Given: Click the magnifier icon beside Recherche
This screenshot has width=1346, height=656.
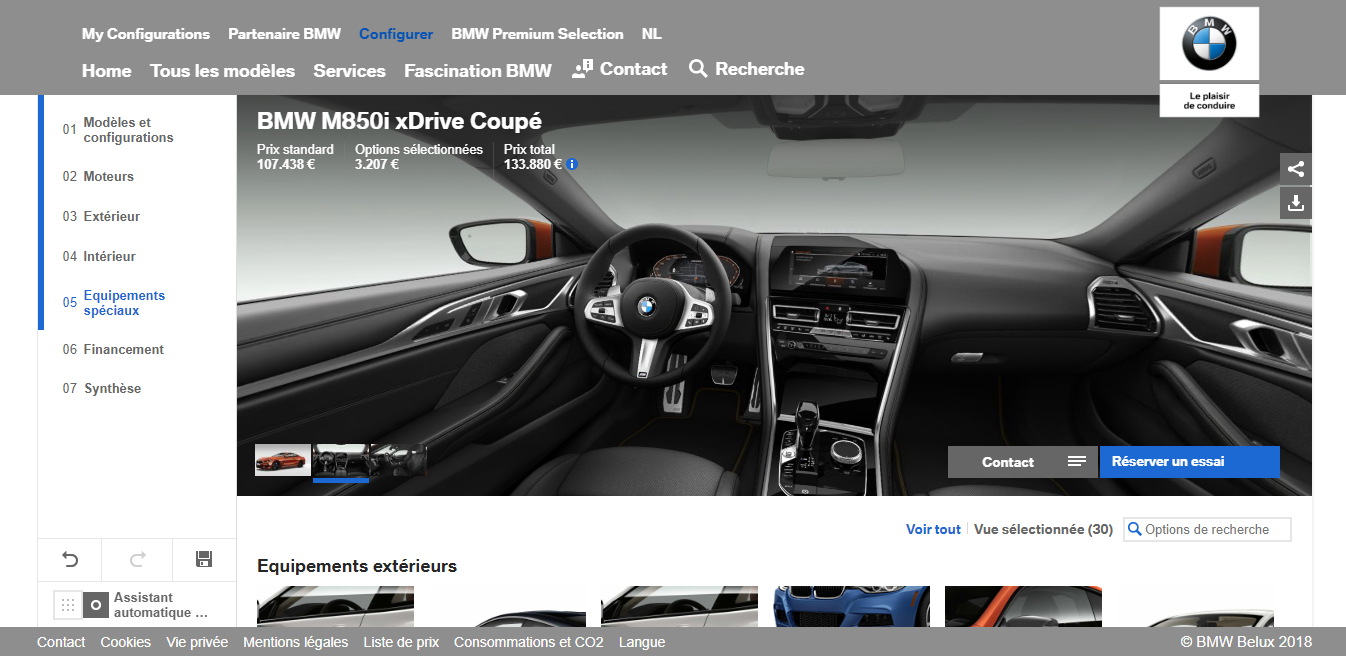Looking at the screenshot, I should (x=698, y=69).
